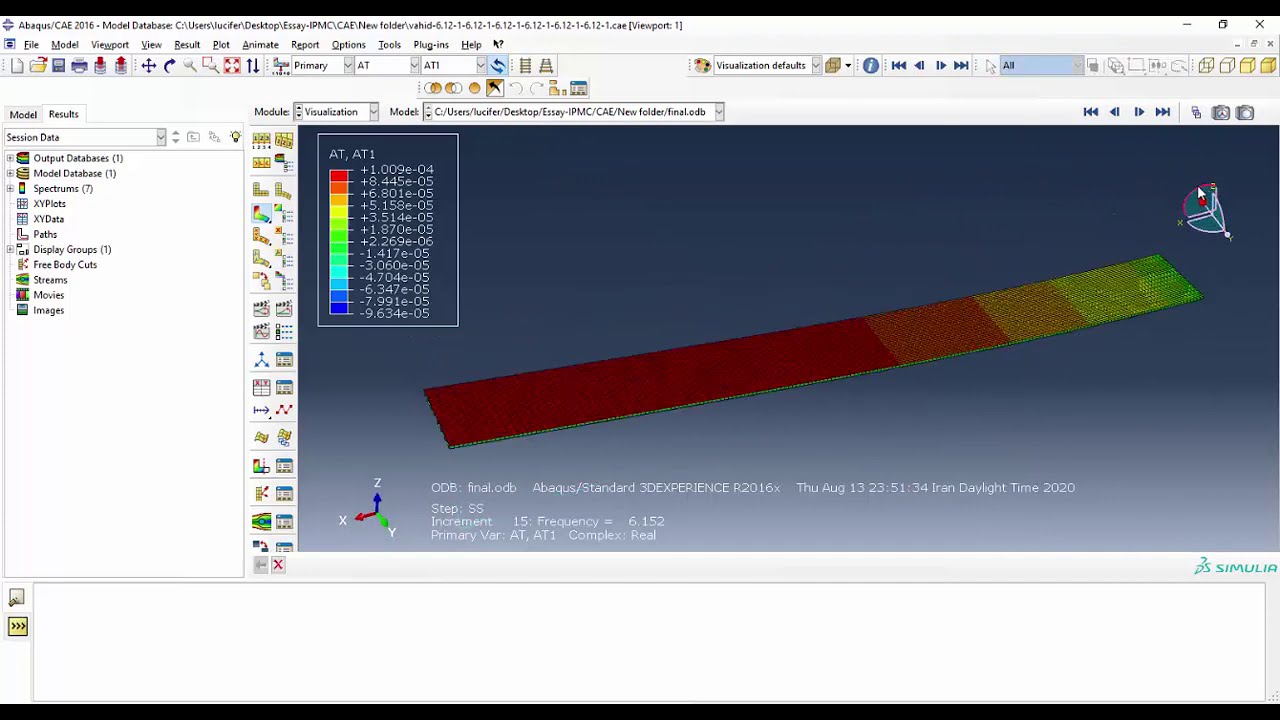Jump to first frame in top toolbar
The image size is (1280, 720).
[898, 66]
